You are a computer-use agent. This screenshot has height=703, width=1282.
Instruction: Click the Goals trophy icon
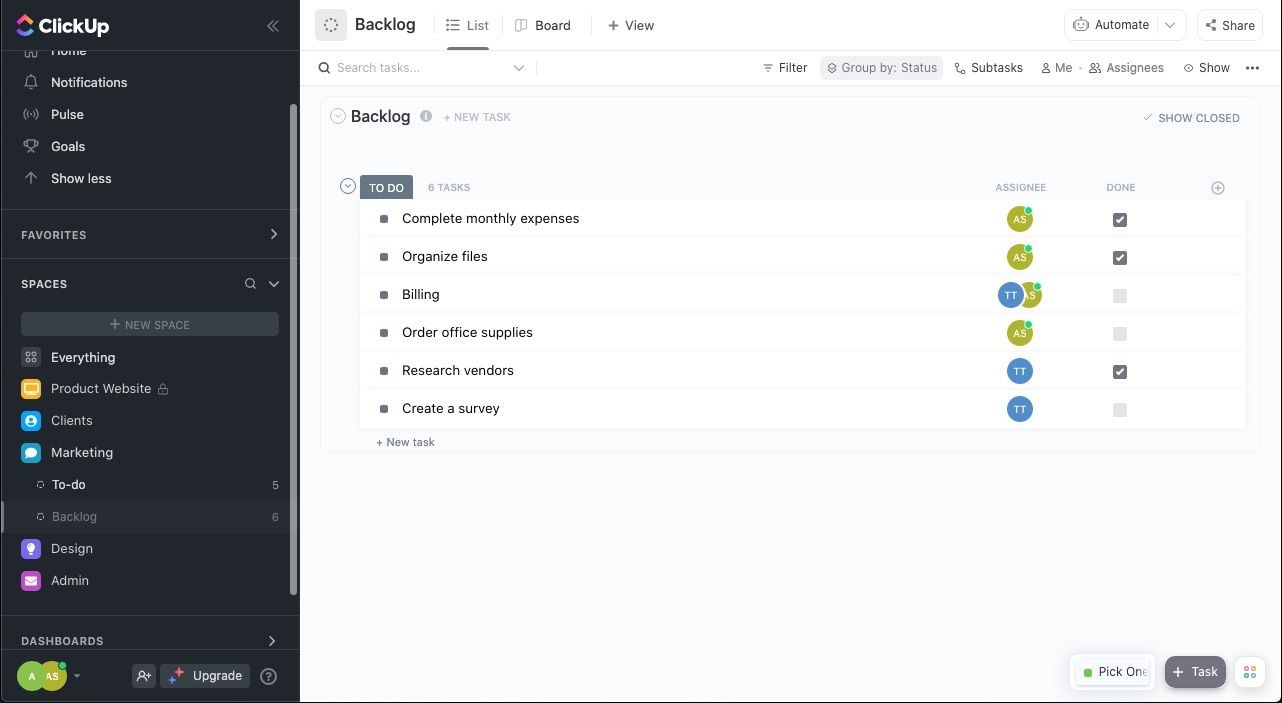[x=31, y=146]
